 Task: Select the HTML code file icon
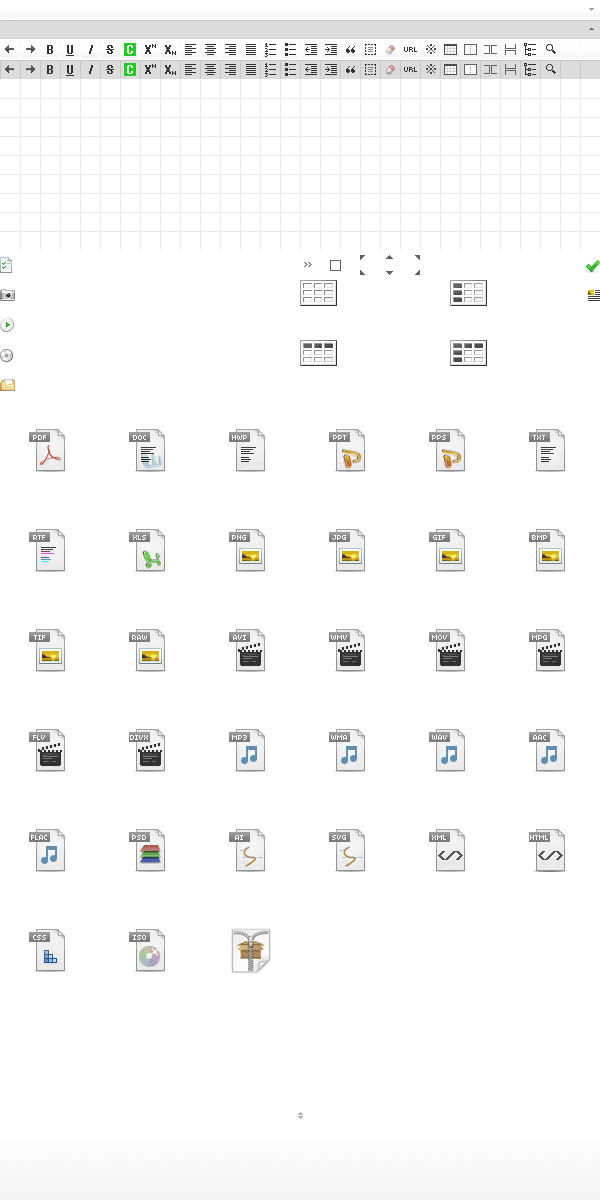(548, 851)
